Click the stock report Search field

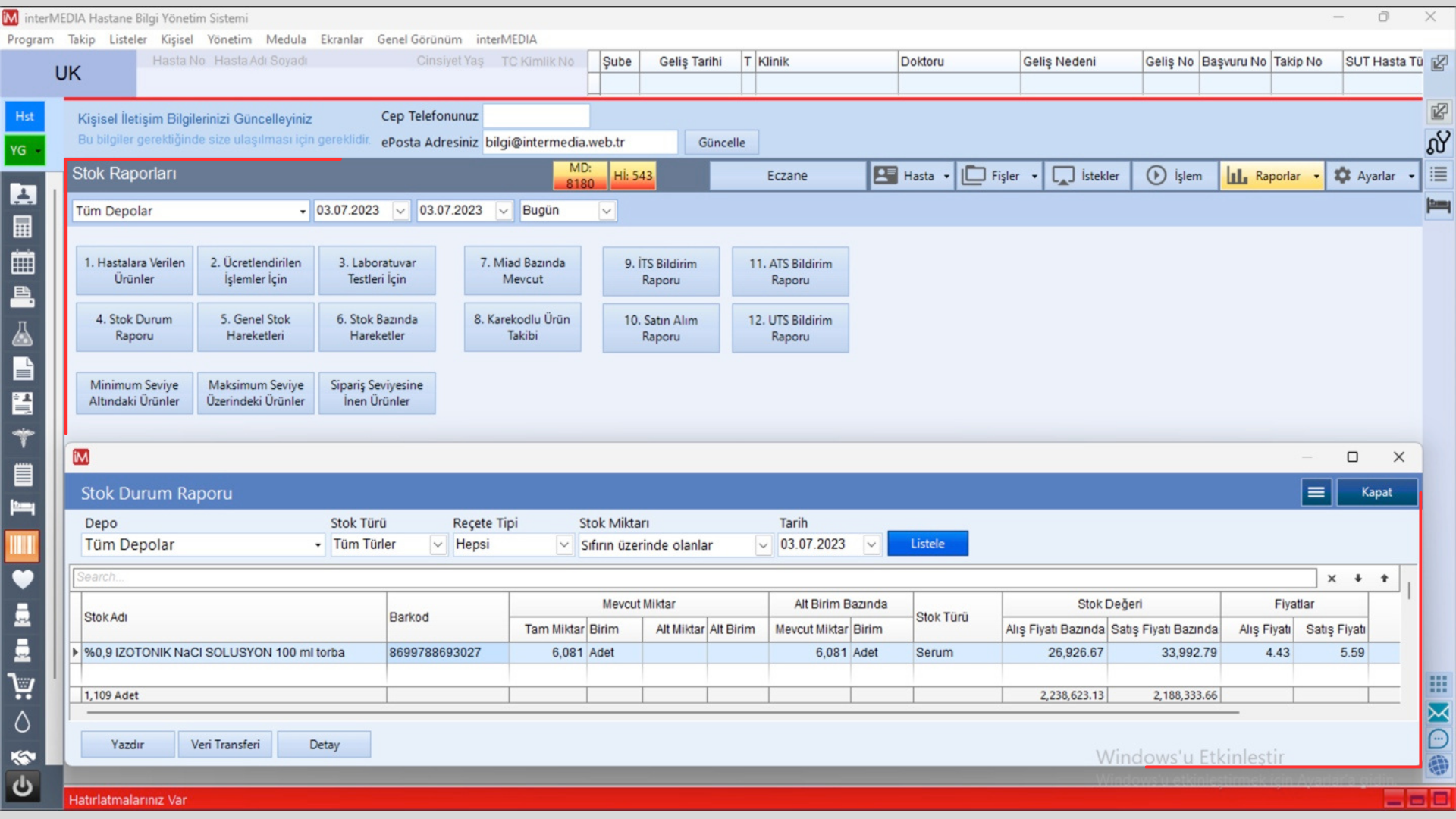point(694,577)
